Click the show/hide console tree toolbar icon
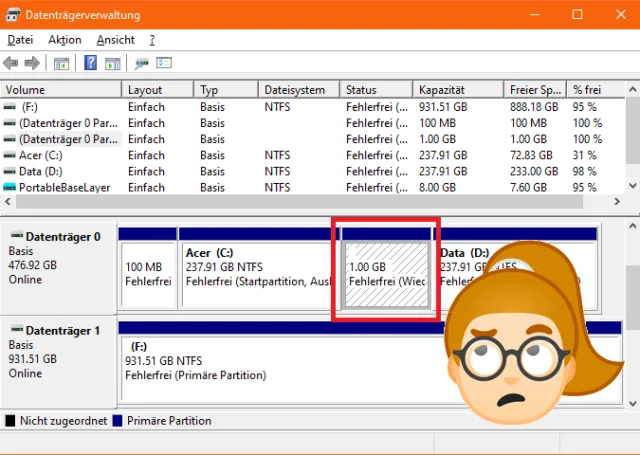Screen dimensions: 640x455 point(61,63)
